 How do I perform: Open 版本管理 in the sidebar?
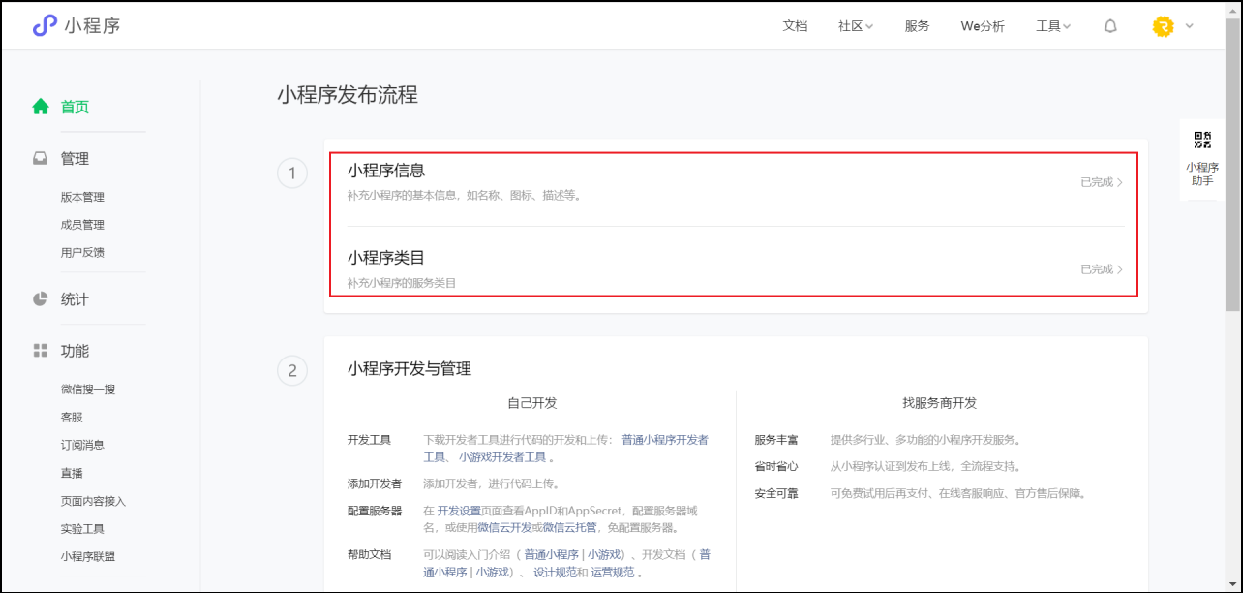pyautogui.click(x=82, y=197)
